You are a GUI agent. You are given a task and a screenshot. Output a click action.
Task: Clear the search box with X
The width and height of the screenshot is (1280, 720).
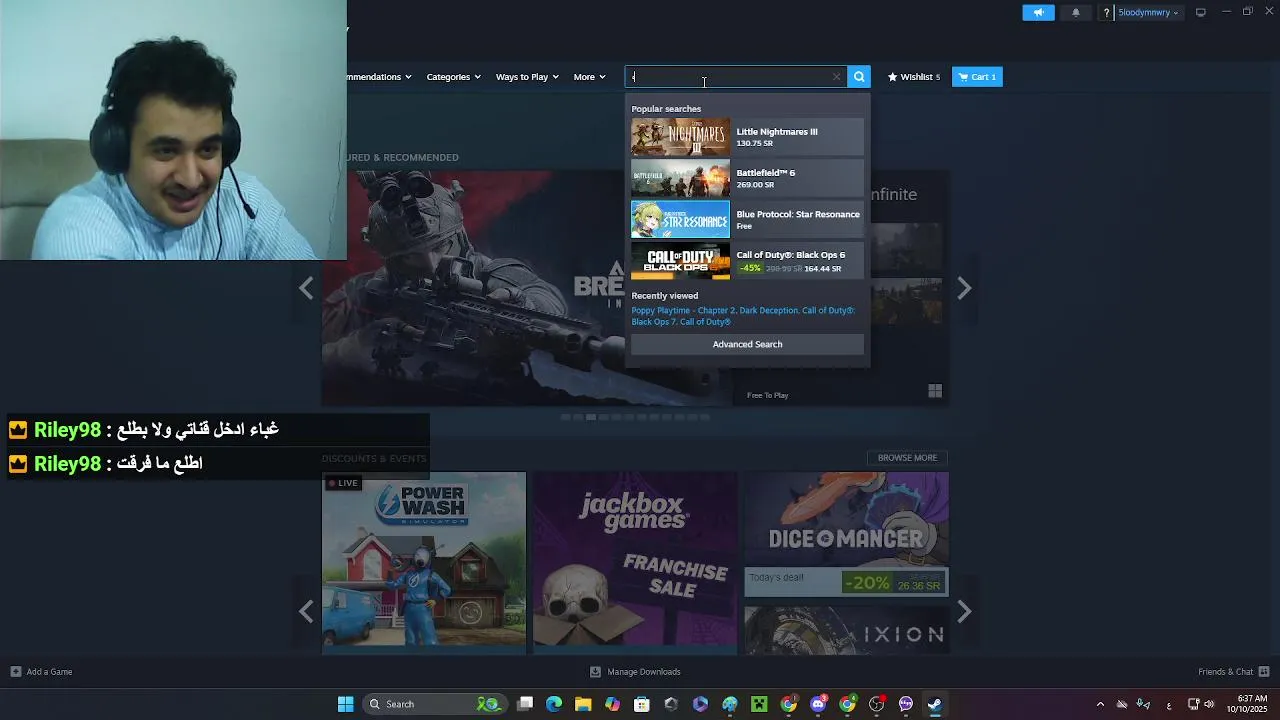(x=837, y=77)
